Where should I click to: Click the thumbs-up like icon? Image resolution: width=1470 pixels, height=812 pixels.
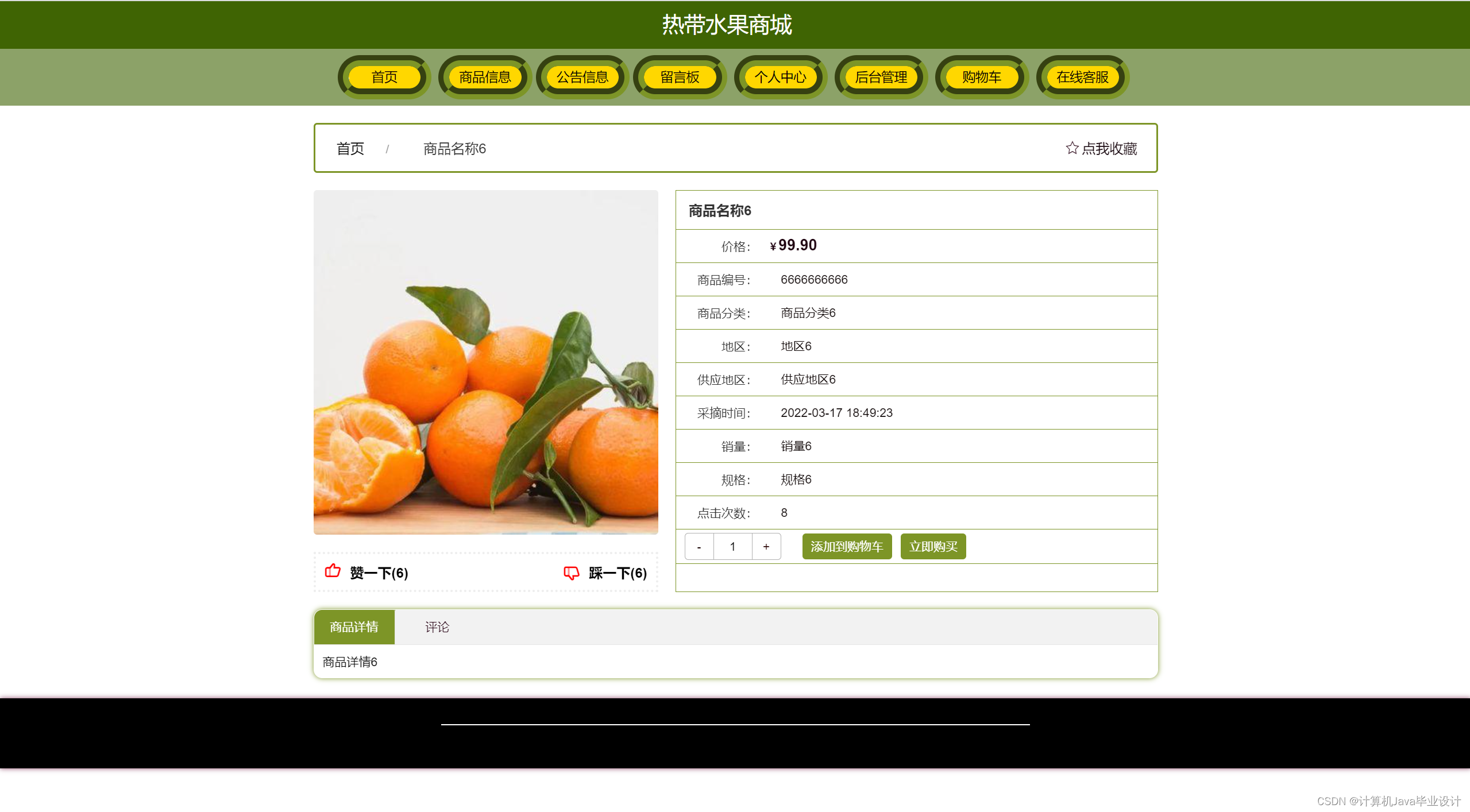point(333,571)
